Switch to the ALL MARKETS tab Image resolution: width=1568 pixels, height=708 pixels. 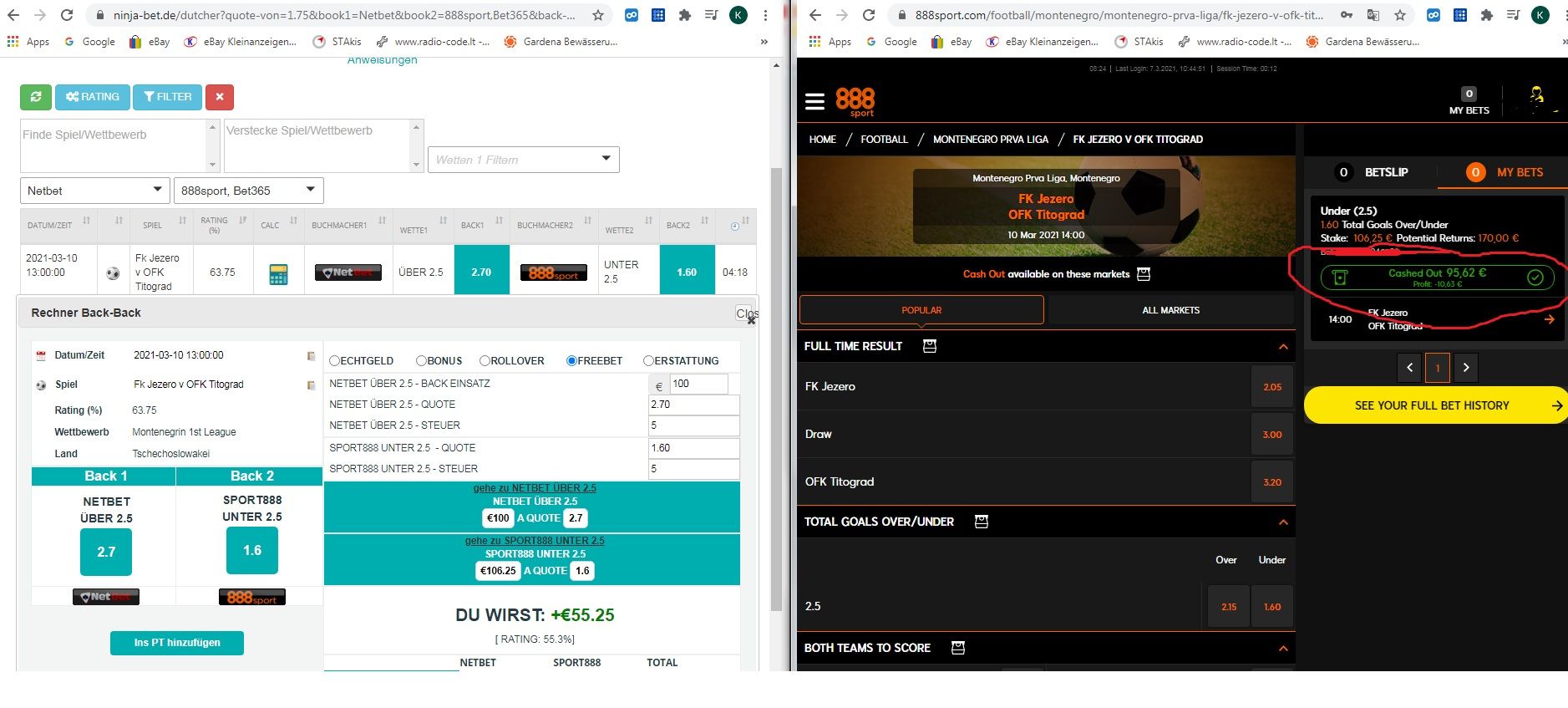point(1170,310)
